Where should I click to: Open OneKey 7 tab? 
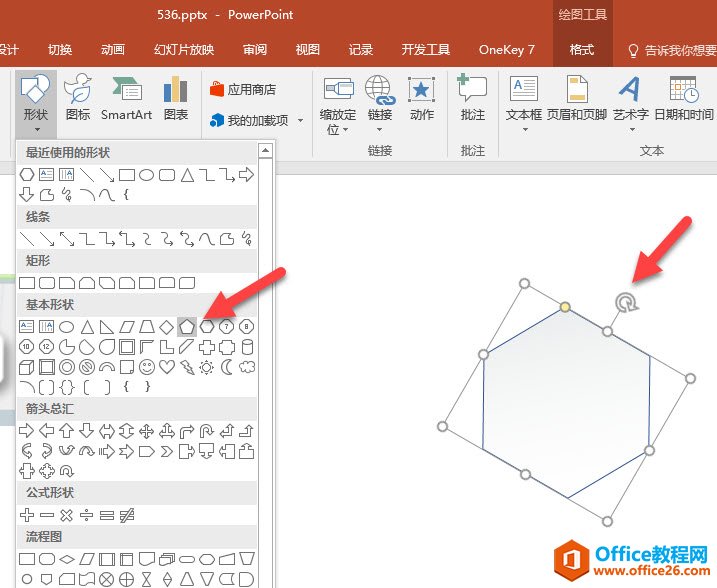[506, 49]
